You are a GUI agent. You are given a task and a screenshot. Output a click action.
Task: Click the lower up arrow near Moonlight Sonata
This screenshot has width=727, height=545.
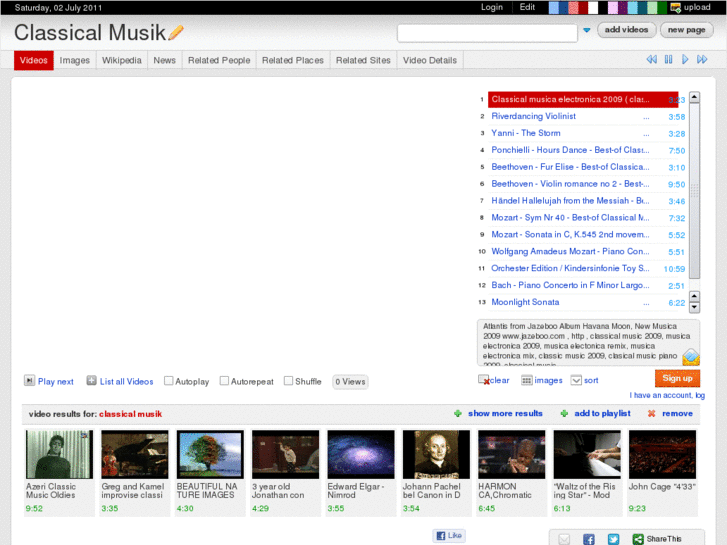[694, 296]
